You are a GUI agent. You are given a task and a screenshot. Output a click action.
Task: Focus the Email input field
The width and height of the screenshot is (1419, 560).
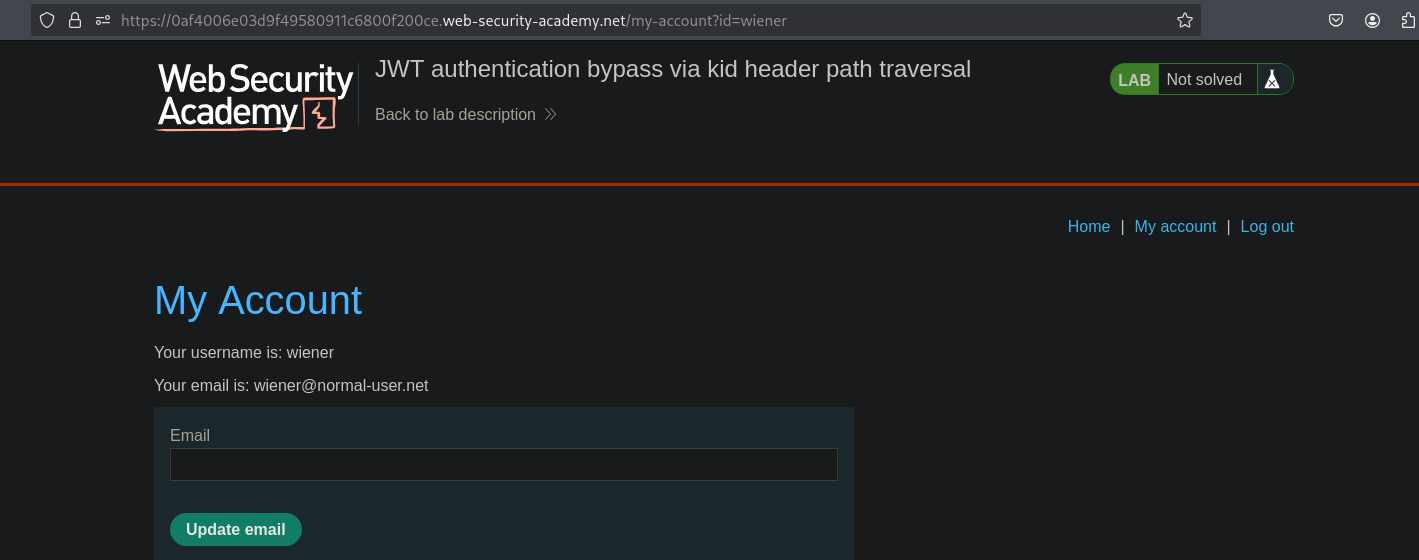click(503, 464)
